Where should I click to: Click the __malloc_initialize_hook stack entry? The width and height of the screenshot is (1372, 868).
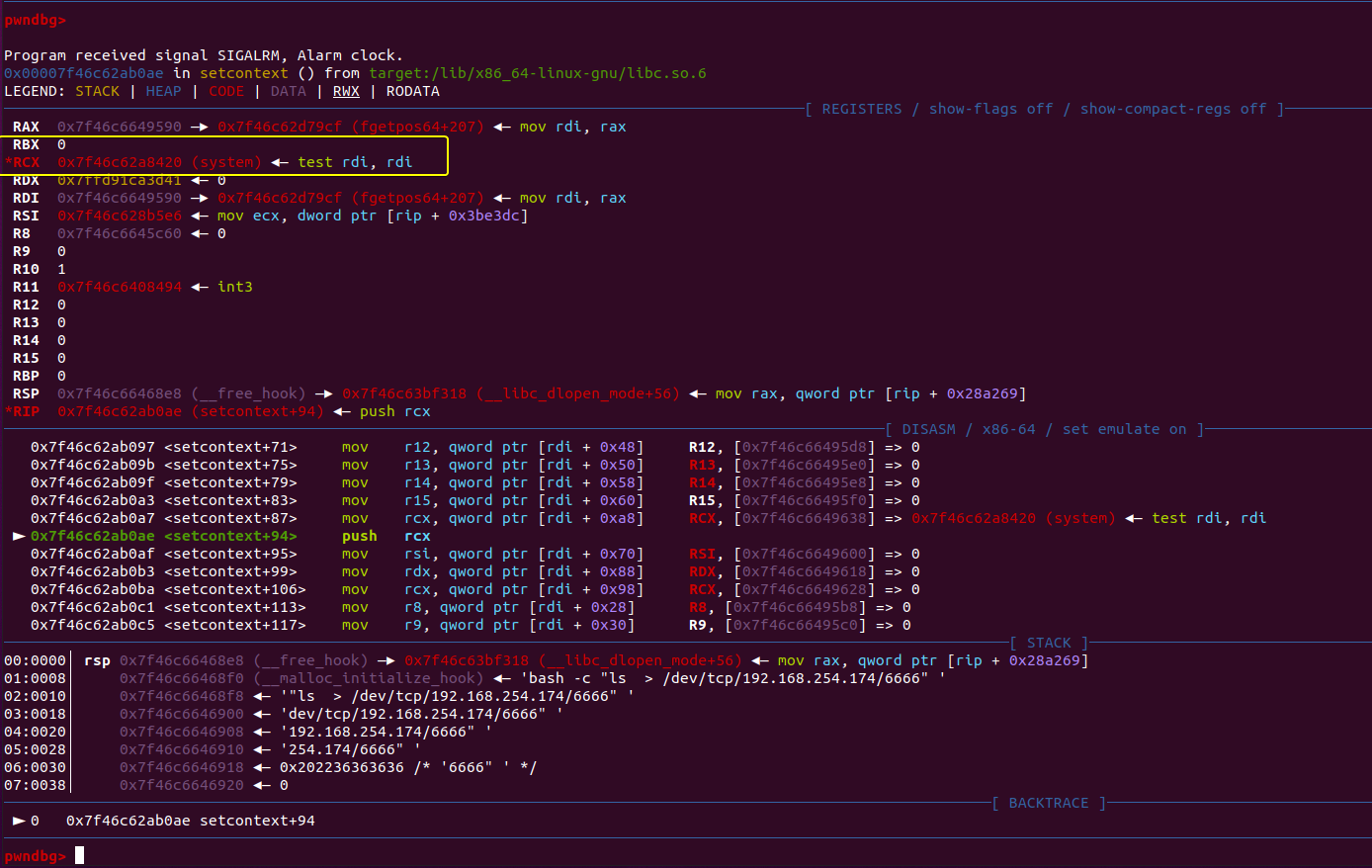point(369,678)
